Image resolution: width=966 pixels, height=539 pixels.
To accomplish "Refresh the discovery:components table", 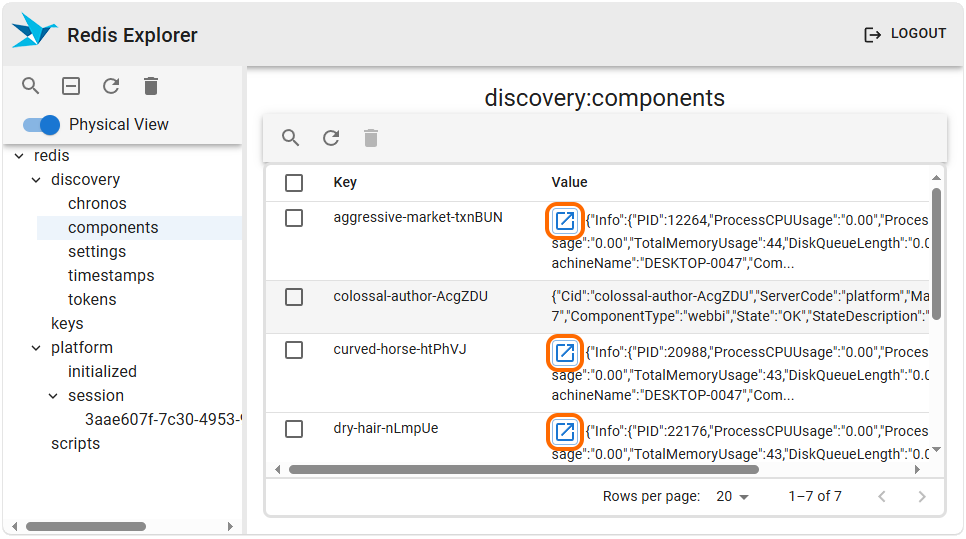I will 331,138.
